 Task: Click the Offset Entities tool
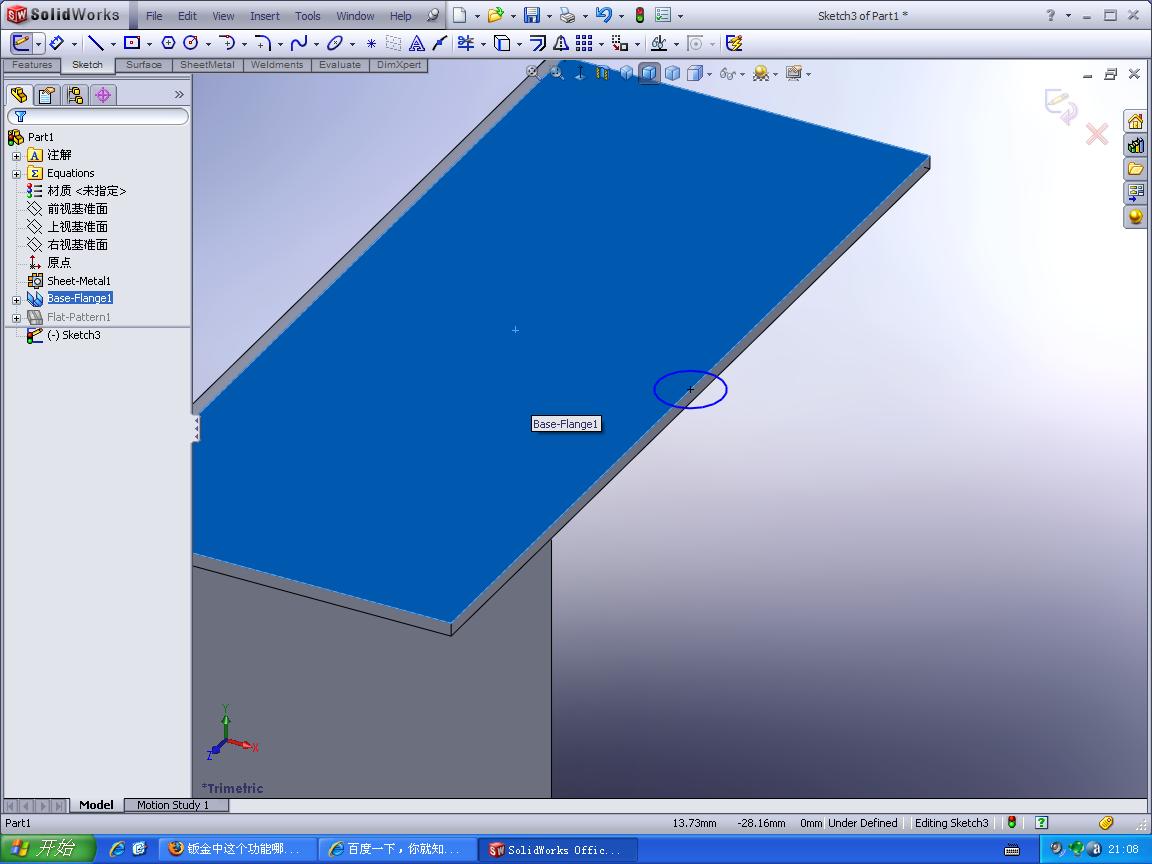tap(538, 43)
